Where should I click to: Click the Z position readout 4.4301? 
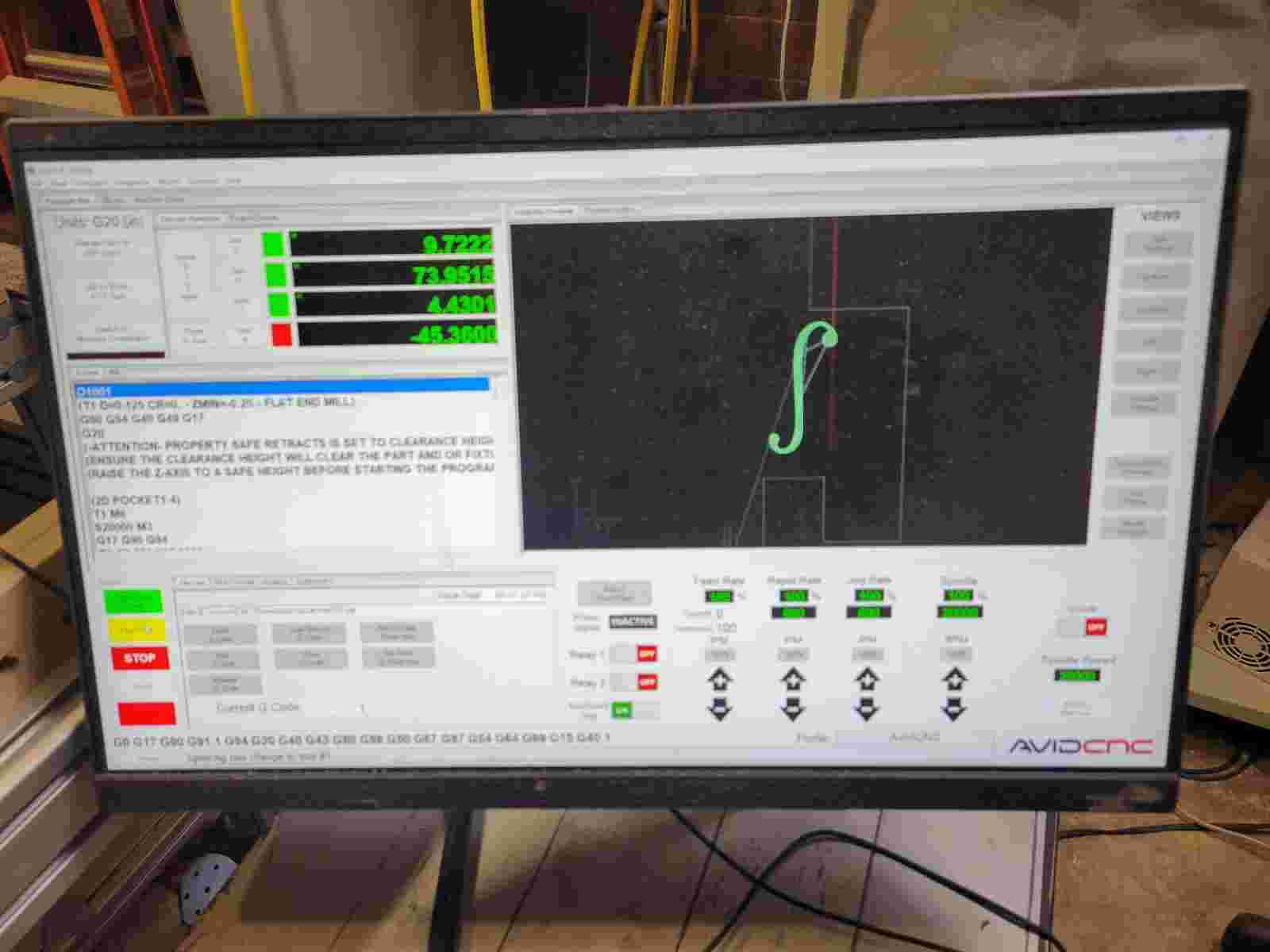pos(394,305)
